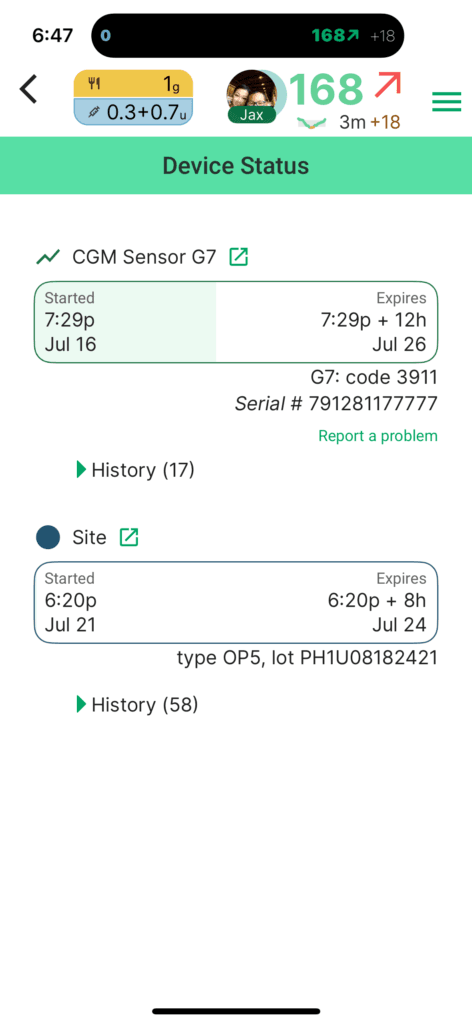
Task: Tap the mini glucose graph icon
Action: 311,122
